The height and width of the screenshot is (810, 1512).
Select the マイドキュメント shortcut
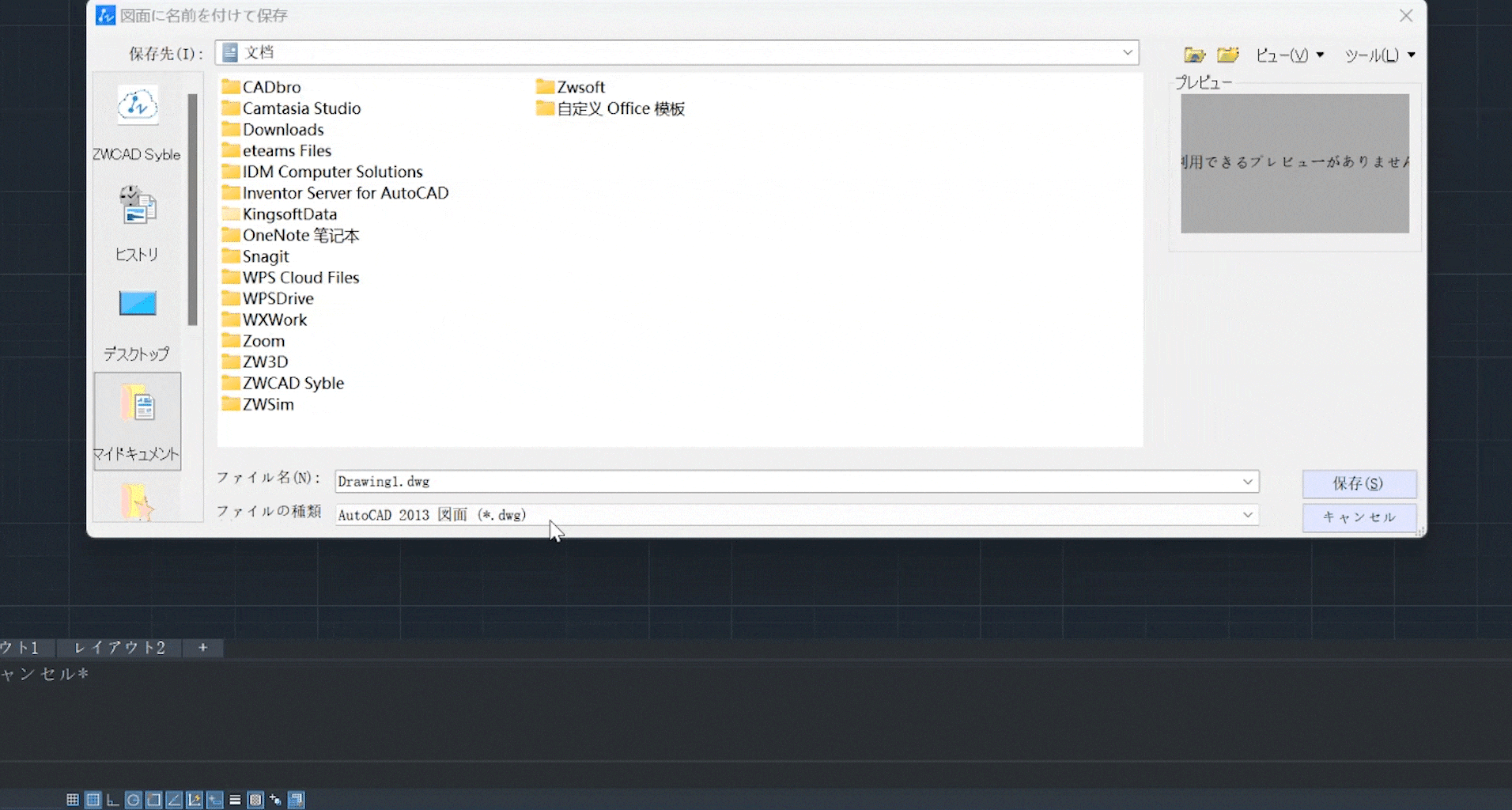click(x=138, y=422)
